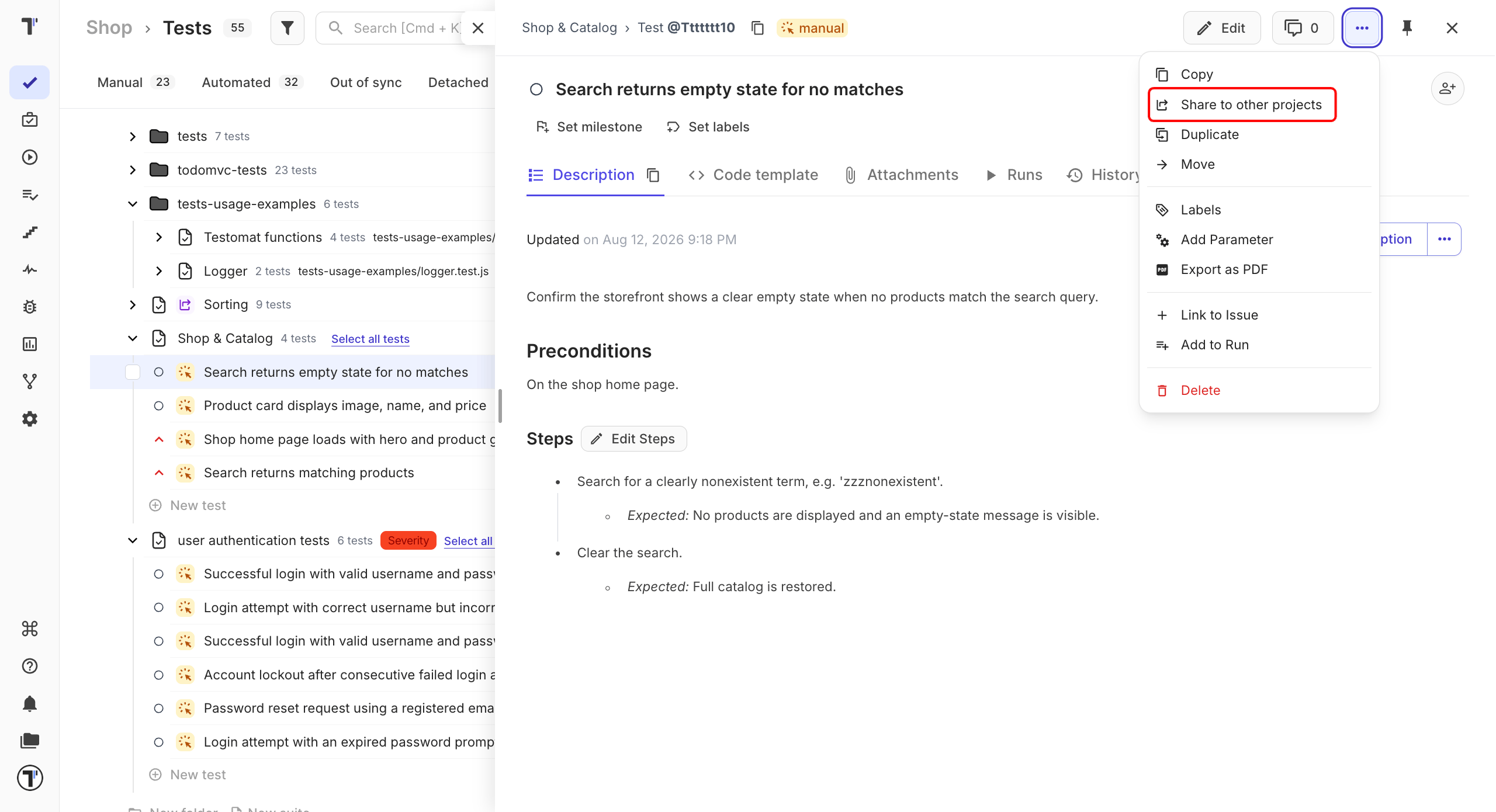Image resolution: width=1496 pixels, height=812 pixels.
Task: Toggle status circle of Login attempt expired password test
Action: (x=158, y=742)
